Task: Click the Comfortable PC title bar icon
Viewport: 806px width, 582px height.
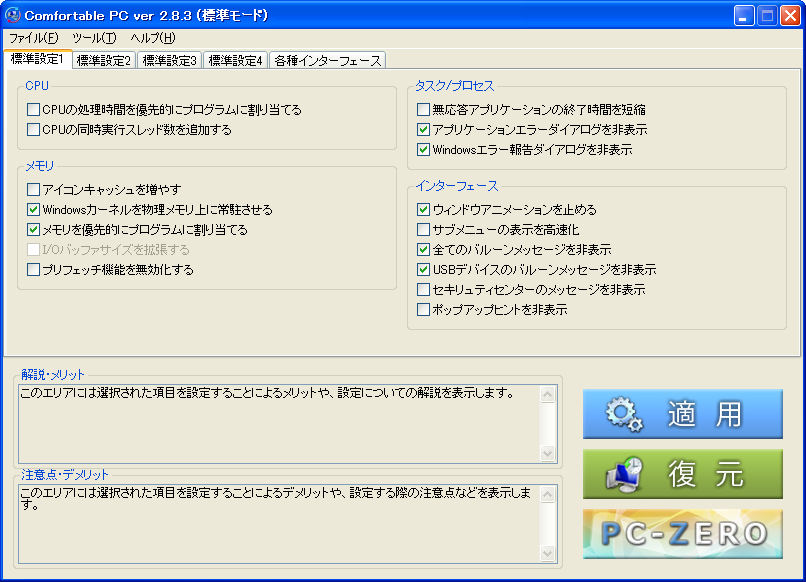Action: pos(13,15)
